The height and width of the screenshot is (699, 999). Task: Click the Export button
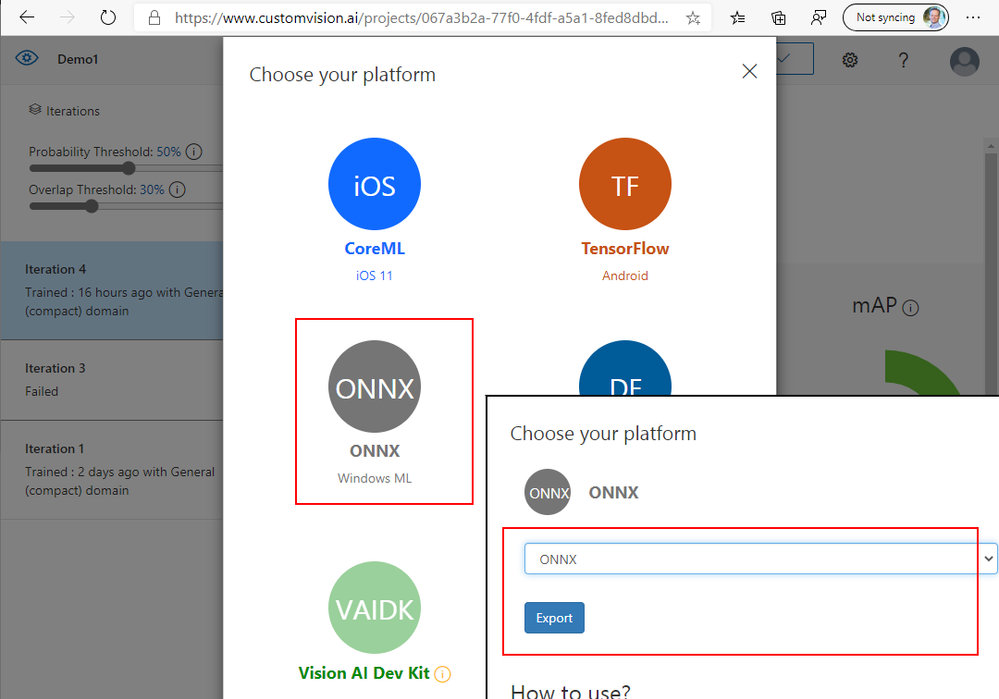click(x=554, y=617)
